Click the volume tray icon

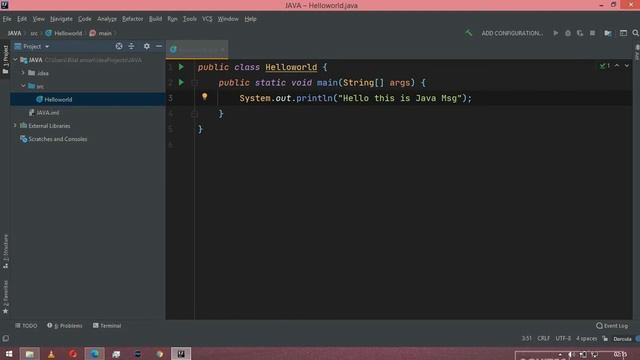571,354
